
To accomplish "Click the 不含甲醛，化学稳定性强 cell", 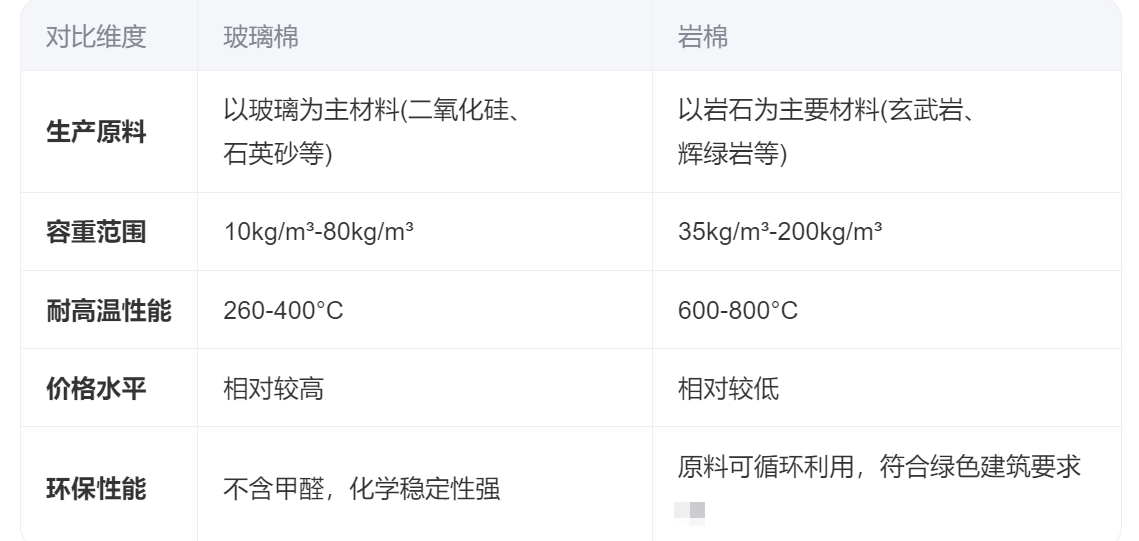I will coord(361,490).
